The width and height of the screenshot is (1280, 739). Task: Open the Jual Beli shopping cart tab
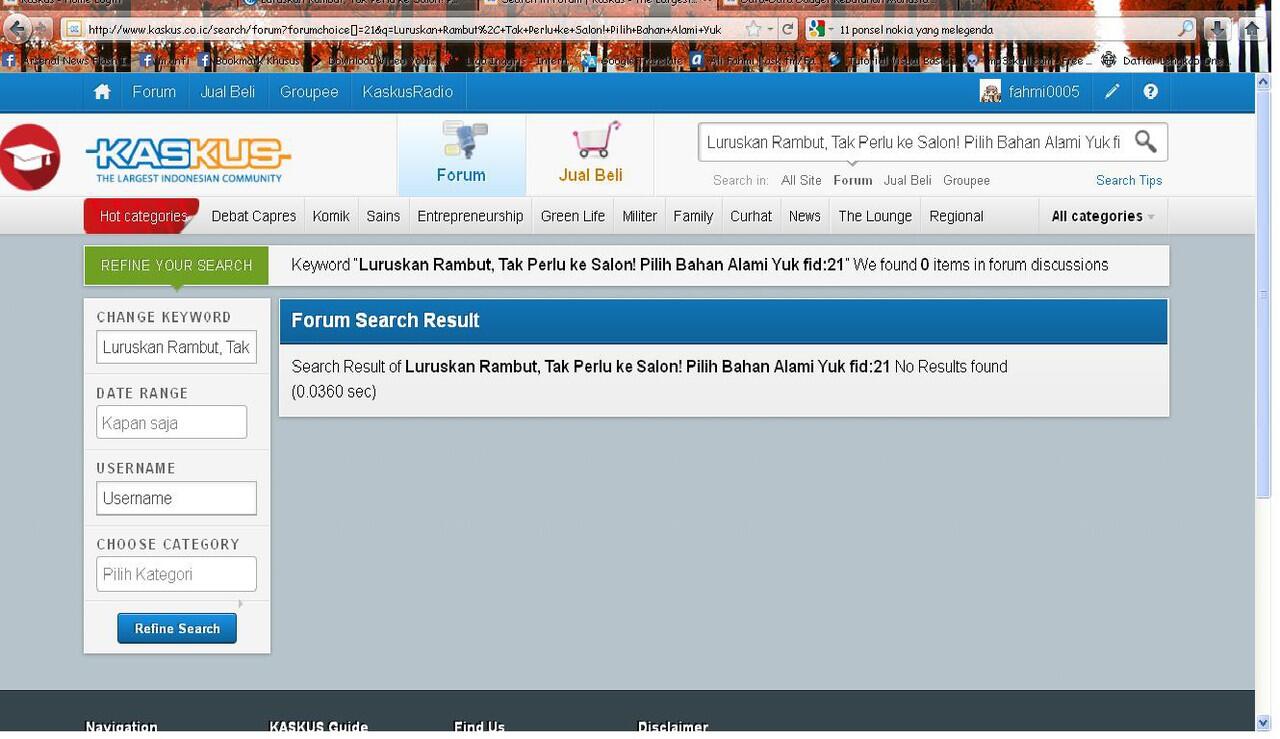coord(590,154)
